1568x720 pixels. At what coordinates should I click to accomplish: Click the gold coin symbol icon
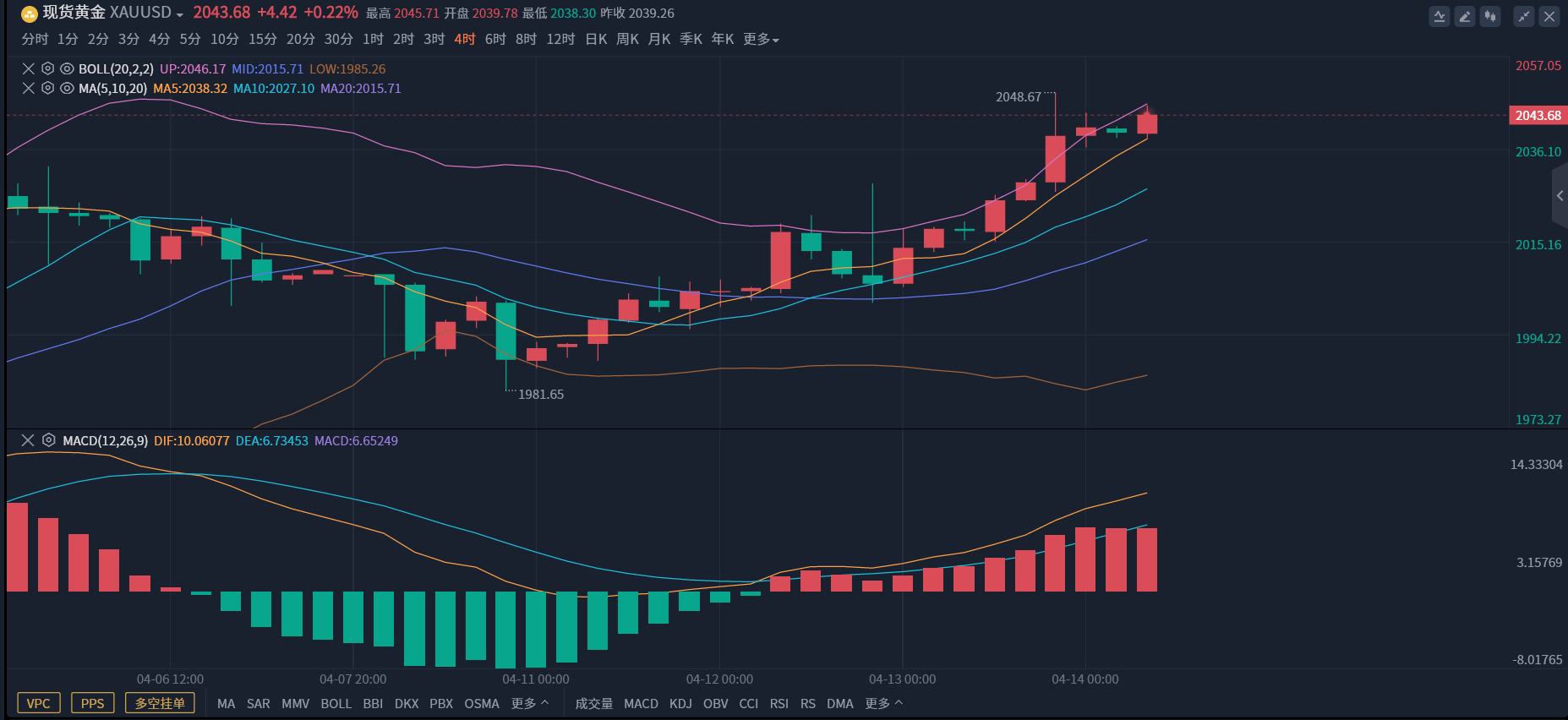click(x=30, y=14)
